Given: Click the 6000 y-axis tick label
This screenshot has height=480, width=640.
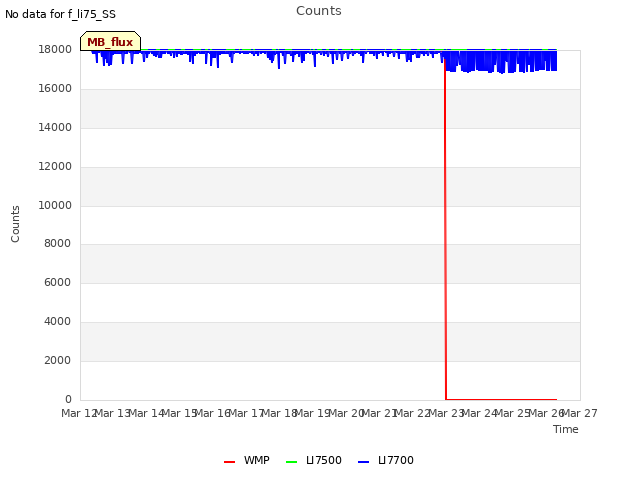Looking at the screenshot, I should tap(58, 282).
